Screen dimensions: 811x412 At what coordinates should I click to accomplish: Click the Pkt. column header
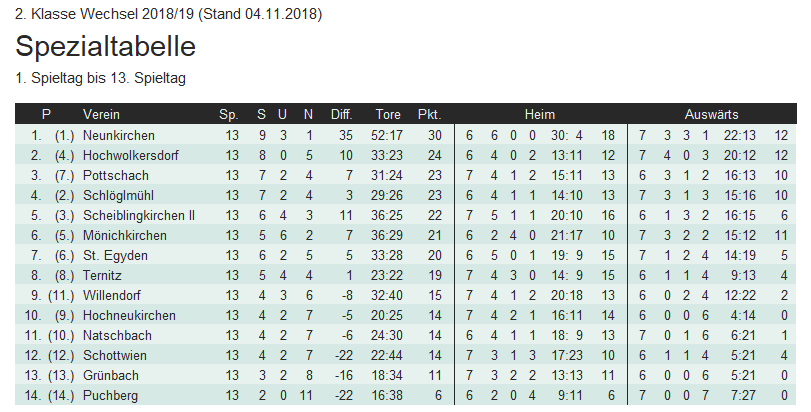[x=429, y=114]
